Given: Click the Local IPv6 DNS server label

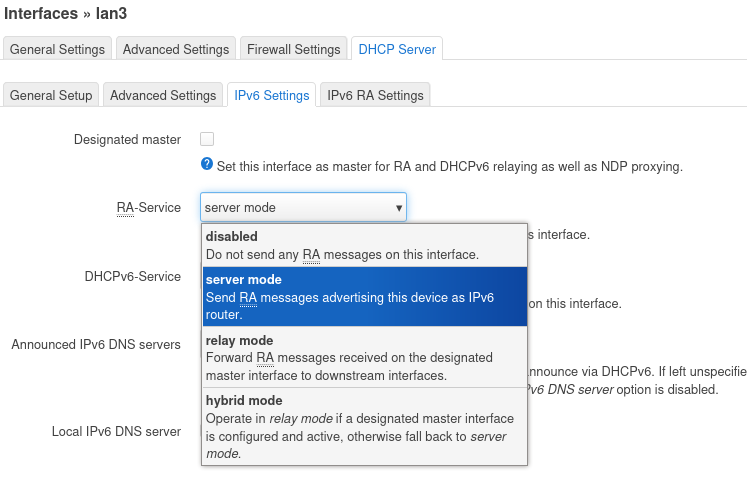Looking at the screenshot, I should point(116,432).
